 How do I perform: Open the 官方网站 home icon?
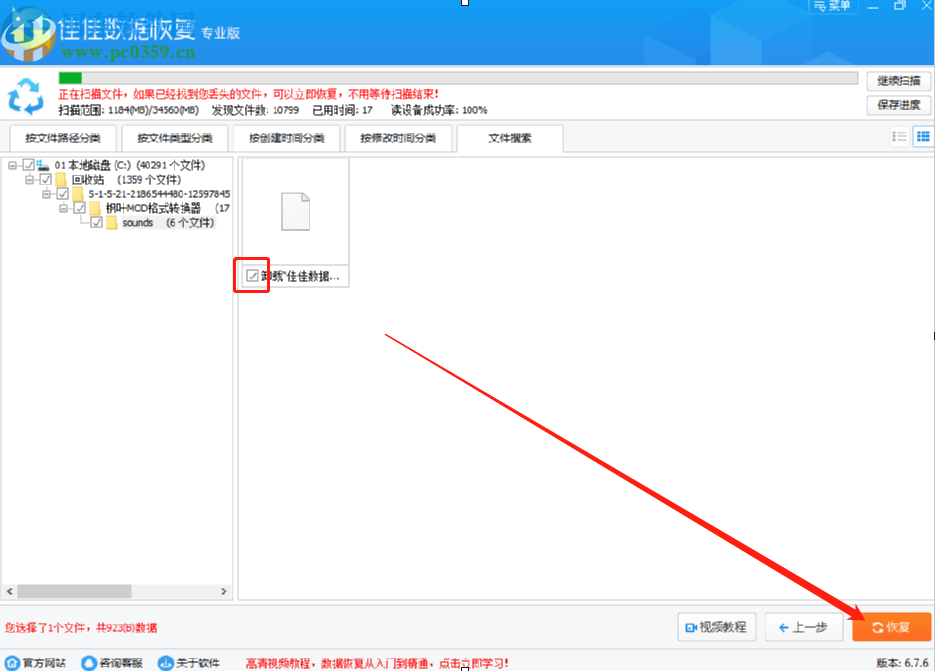click(12, 661)
